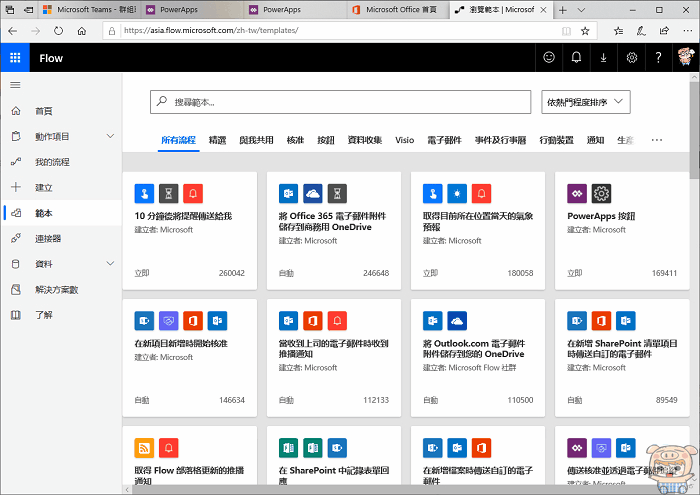The image size is (700, 495).
Task: Show more categories with the ellipsis
Action: [x=657, y=141]
